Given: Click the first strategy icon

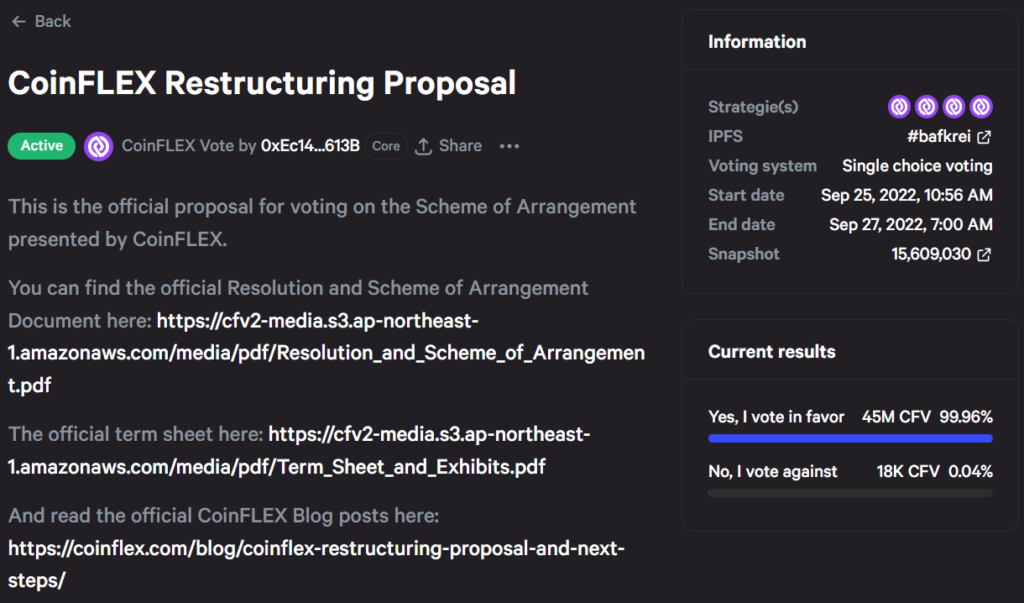Looking at the screenshot, I should [899, 107].
